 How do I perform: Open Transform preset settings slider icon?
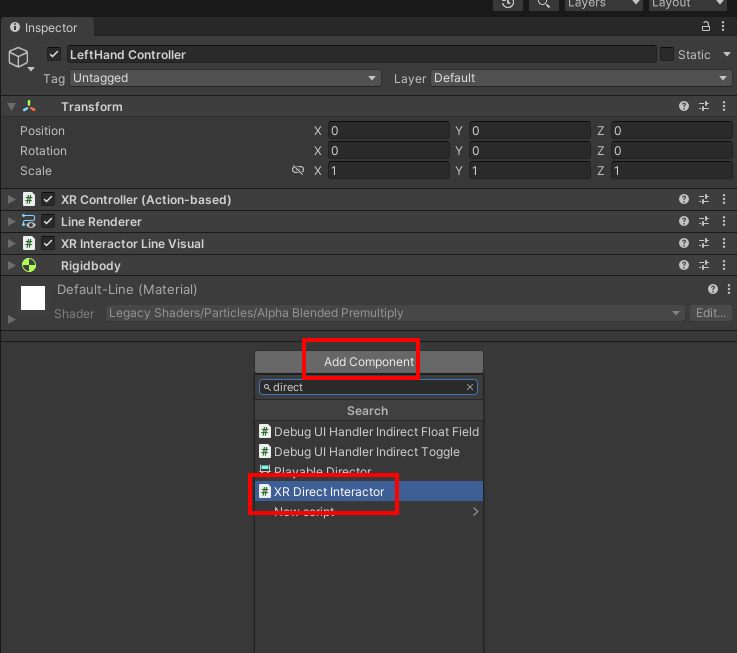click(704, 106)
